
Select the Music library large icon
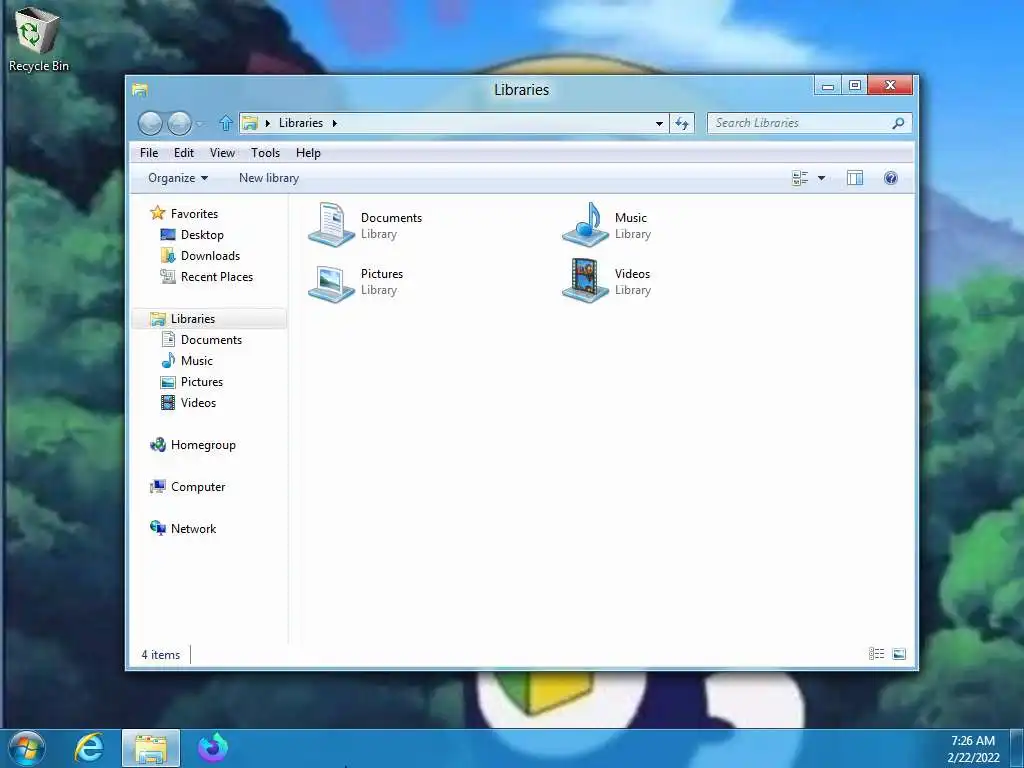[585, 225]
